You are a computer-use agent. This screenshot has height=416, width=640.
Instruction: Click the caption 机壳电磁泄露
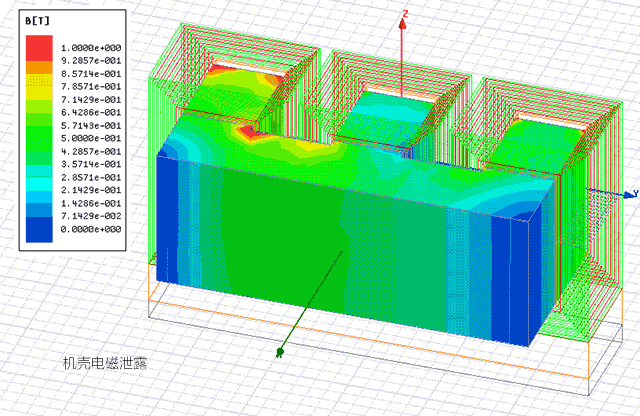point(105,363)
